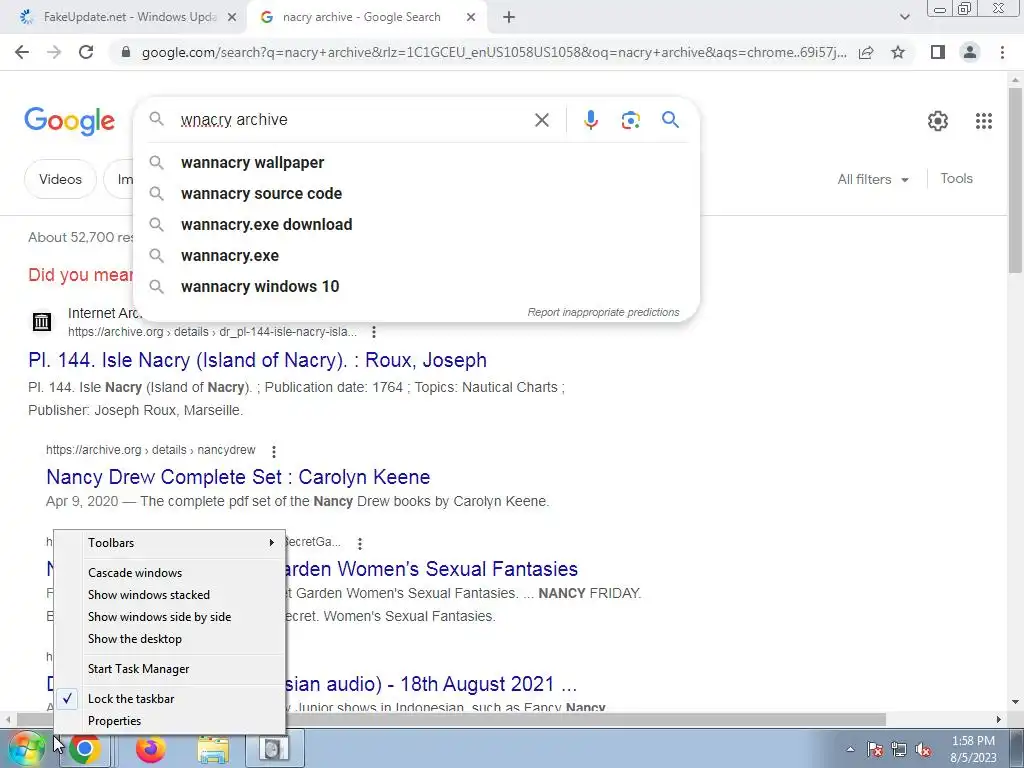Pick the wannacry source code suggestion
Viewport: 1024px width, 768px height.
point(416,194)
